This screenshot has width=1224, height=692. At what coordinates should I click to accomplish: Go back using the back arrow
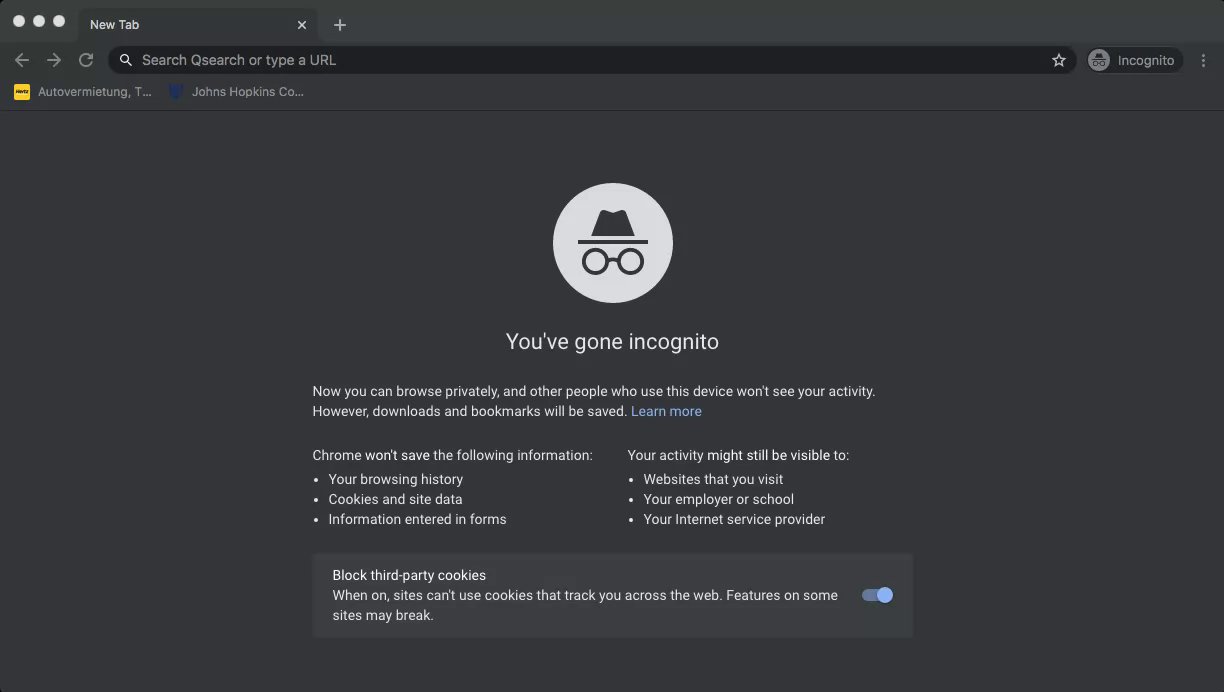click(x=22, y=60)
